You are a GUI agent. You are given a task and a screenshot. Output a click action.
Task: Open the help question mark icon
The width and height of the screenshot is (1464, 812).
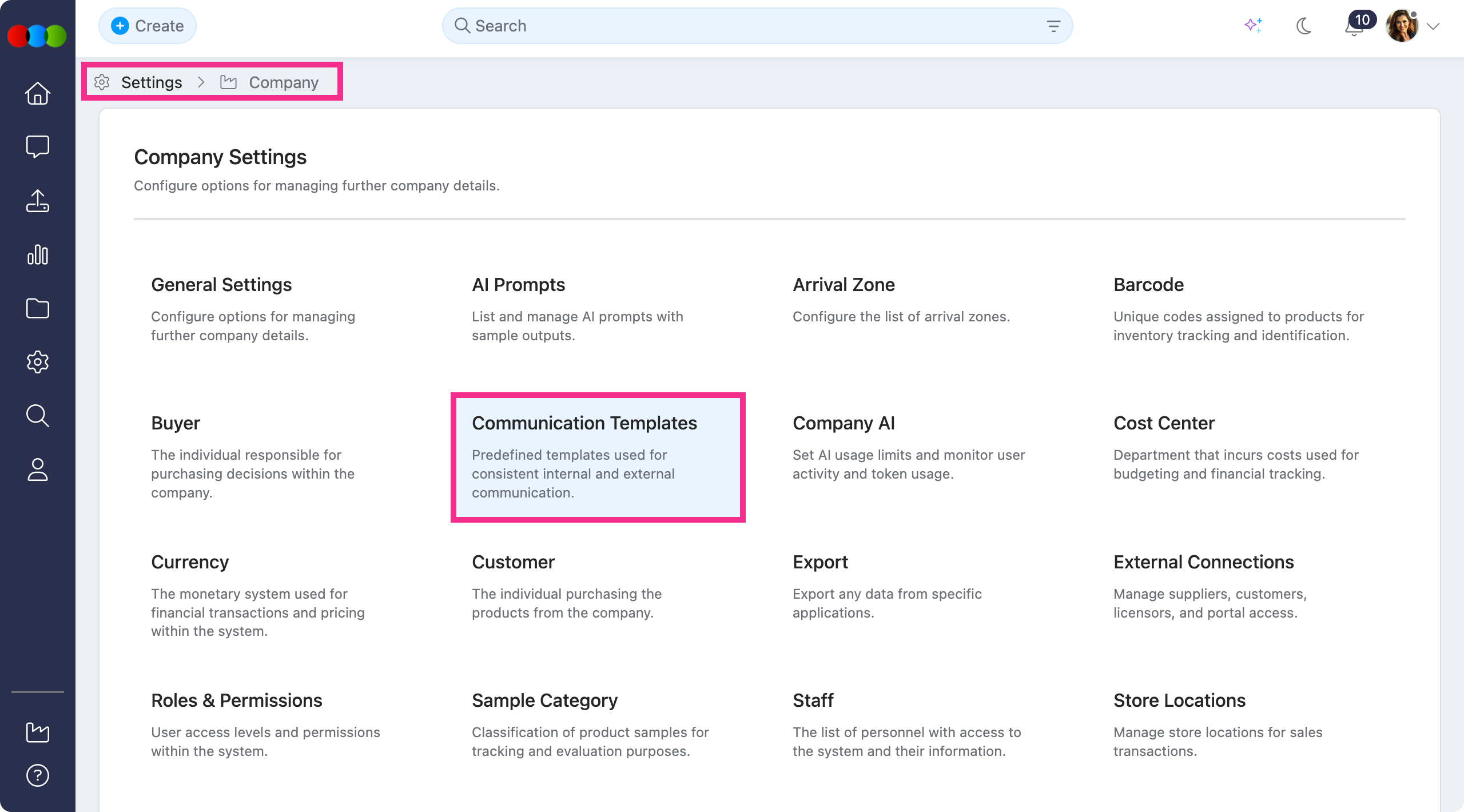point(38,775)
